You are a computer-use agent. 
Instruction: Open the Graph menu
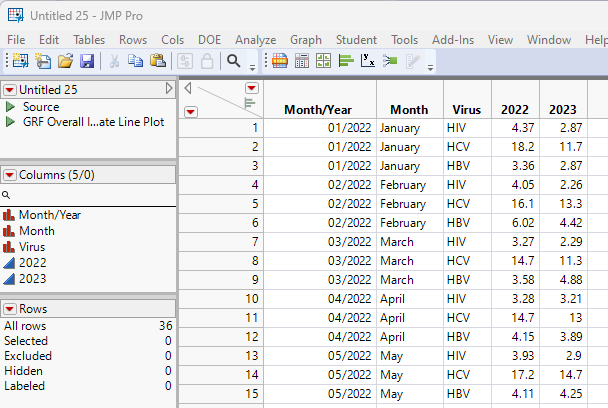tap(306, 40)
